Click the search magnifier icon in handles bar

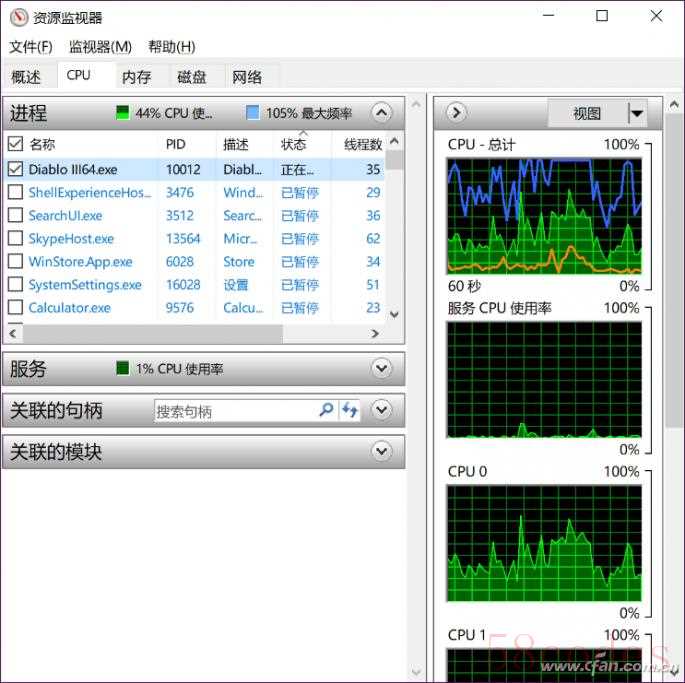pos(326,410)
